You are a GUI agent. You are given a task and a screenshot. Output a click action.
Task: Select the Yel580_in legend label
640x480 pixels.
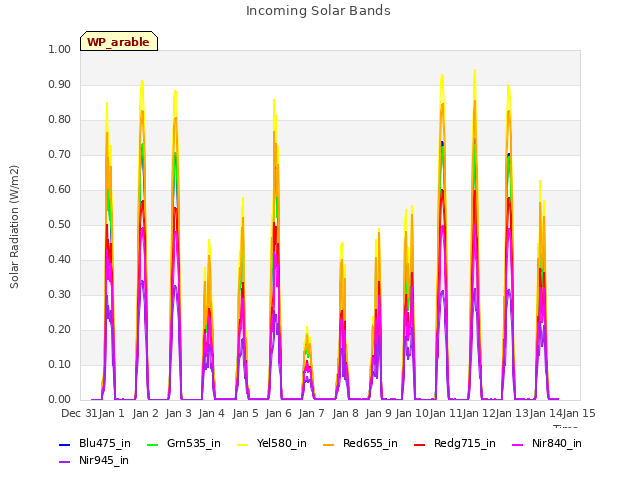[282, 444]
